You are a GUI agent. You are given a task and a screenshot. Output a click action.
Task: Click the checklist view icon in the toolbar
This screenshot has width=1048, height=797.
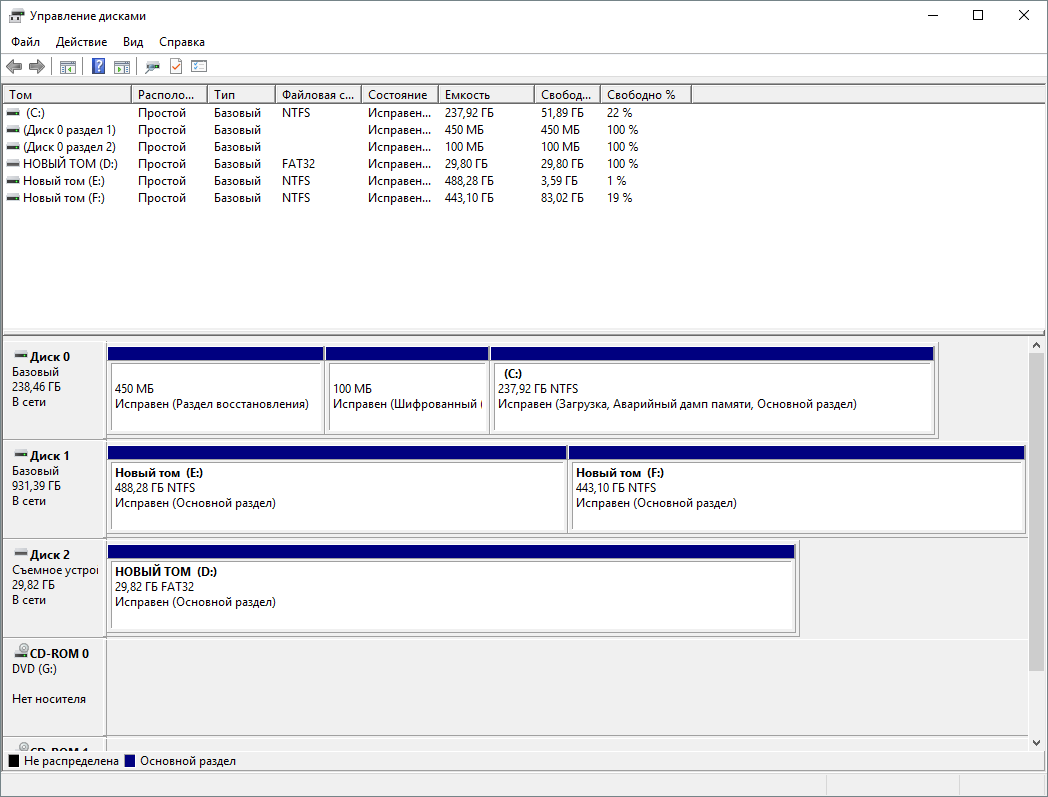pyautogui.click(x=199, y=67)
